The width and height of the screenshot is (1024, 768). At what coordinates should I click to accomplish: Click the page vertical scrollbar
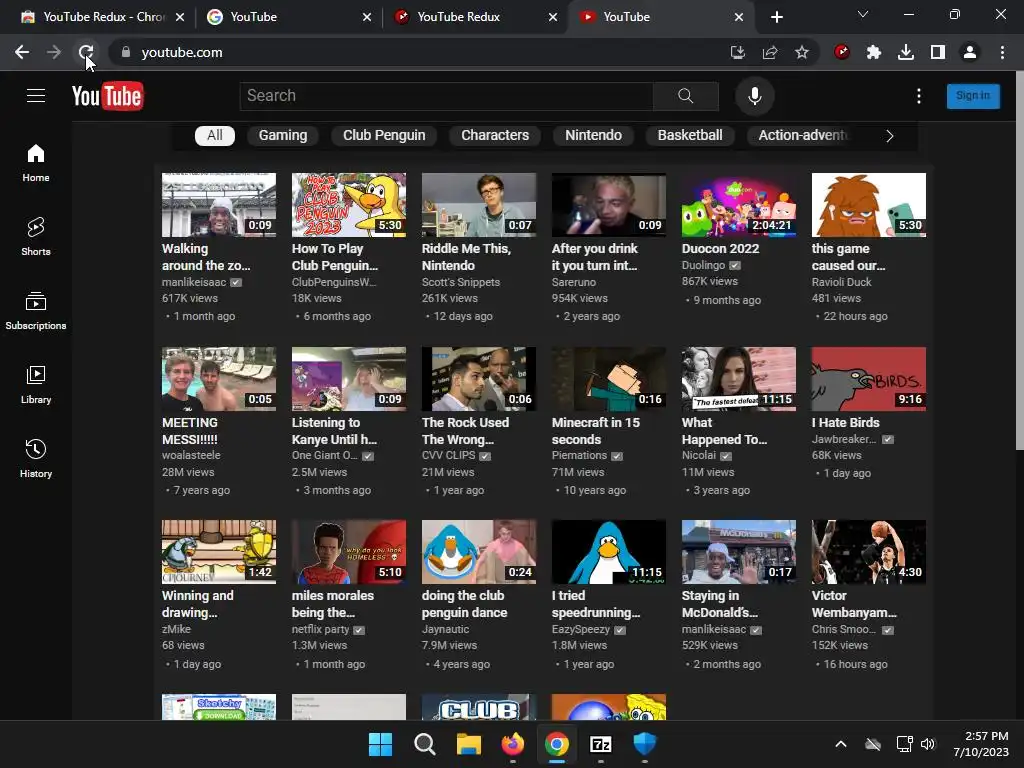coord(1019,261)
